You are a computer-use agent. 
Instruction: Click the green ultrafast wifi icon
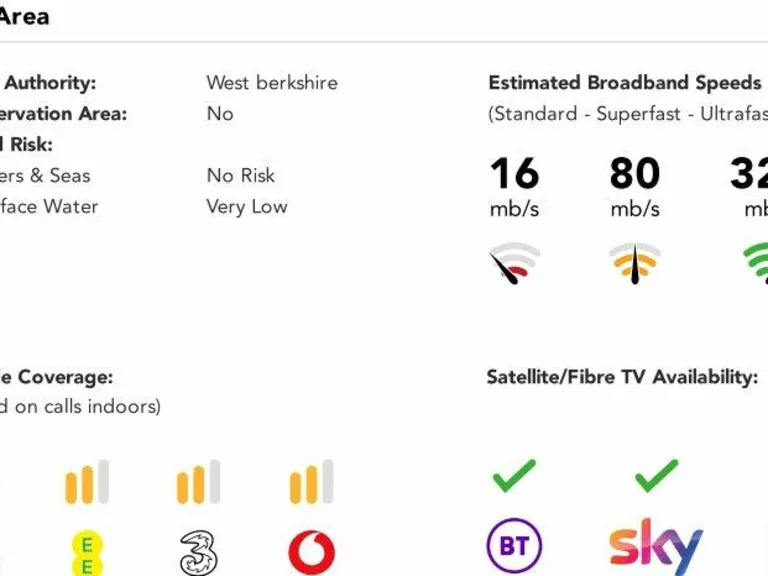point(757,263)
